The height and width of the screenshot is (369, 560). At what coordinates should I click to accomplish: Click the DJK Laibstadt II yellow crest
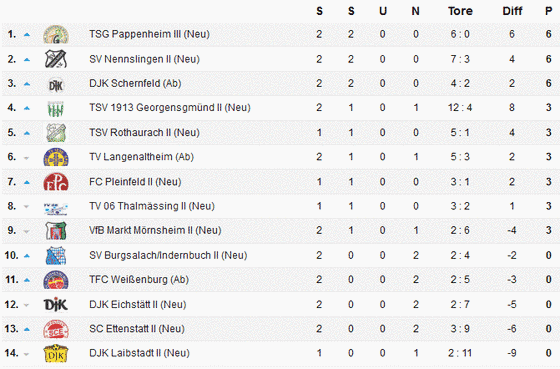pyautogui.click(x=56, y=354)
